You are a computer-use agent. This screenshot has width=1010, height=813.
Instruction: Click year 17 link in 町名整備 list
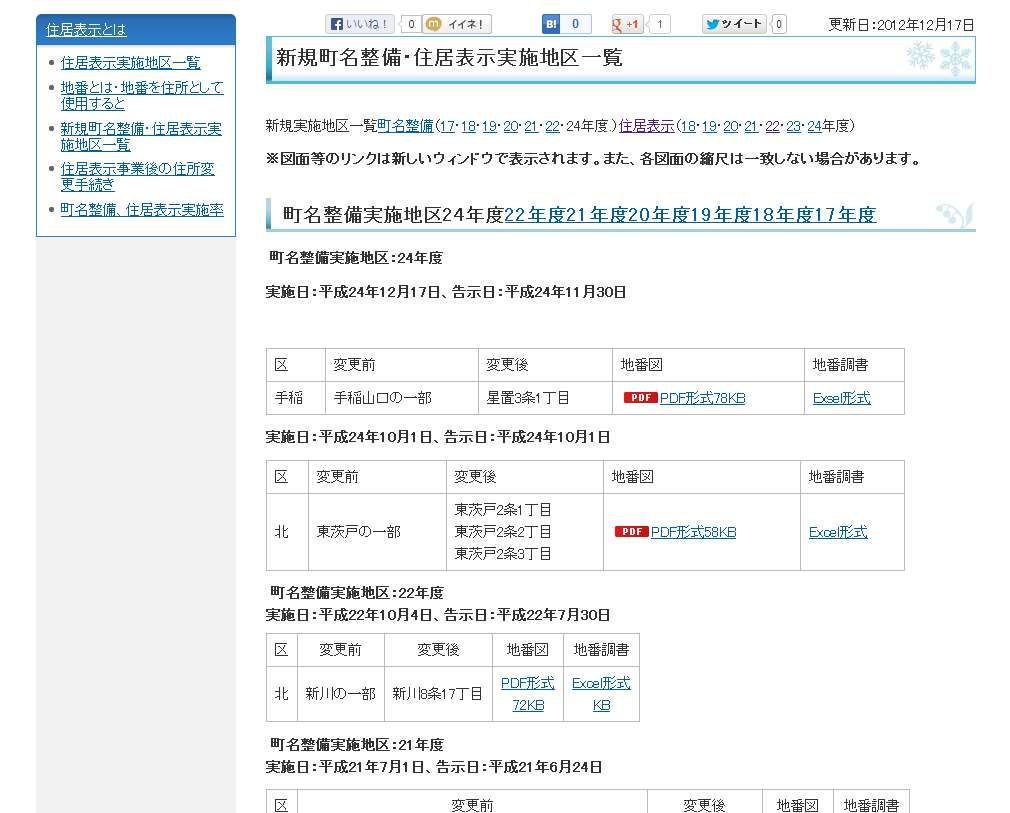pos(447,126)
